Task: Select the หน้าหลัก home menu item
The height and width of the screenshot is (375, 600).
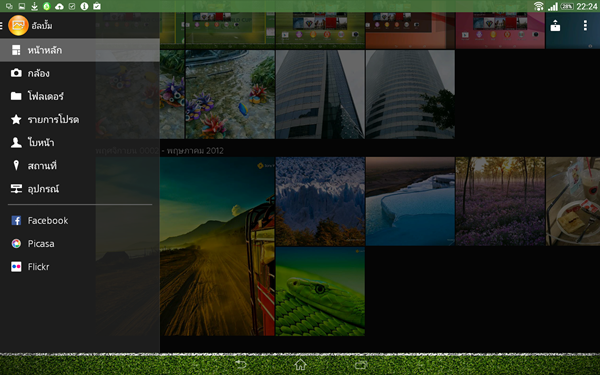Action: click(x=80, y=50)
